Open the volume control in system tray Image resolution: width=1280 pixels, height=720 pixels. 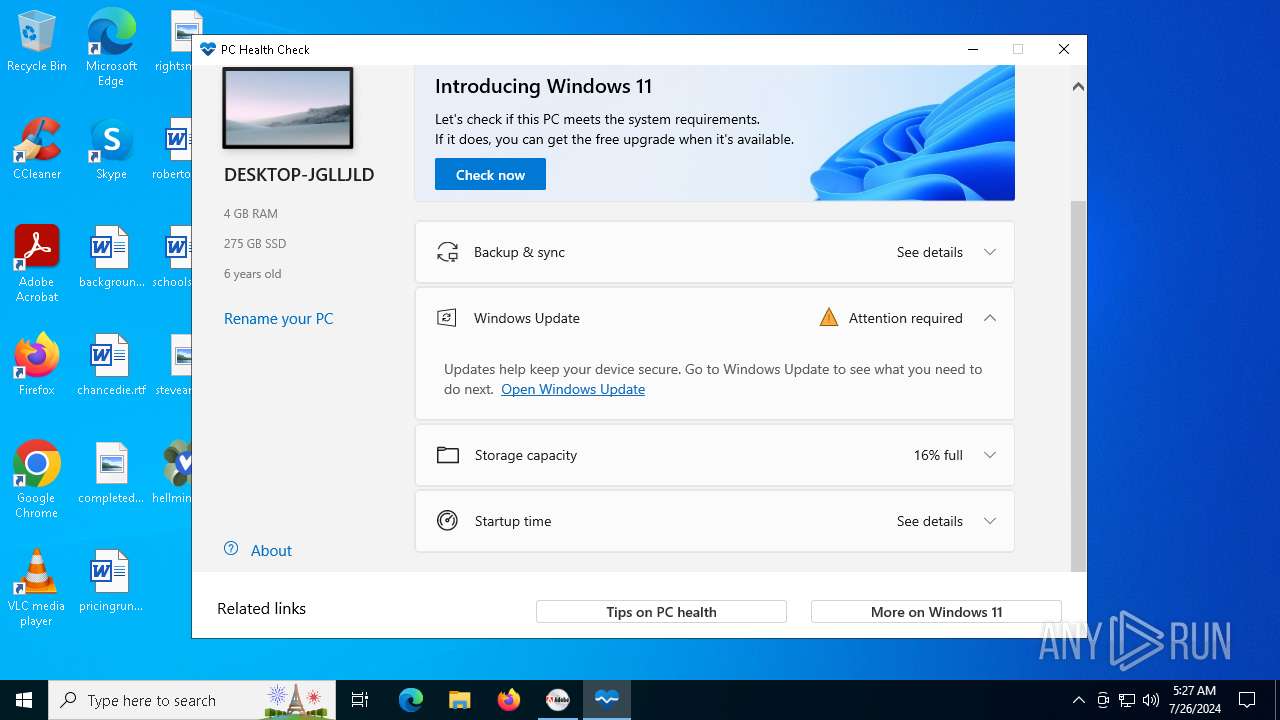1151,700
